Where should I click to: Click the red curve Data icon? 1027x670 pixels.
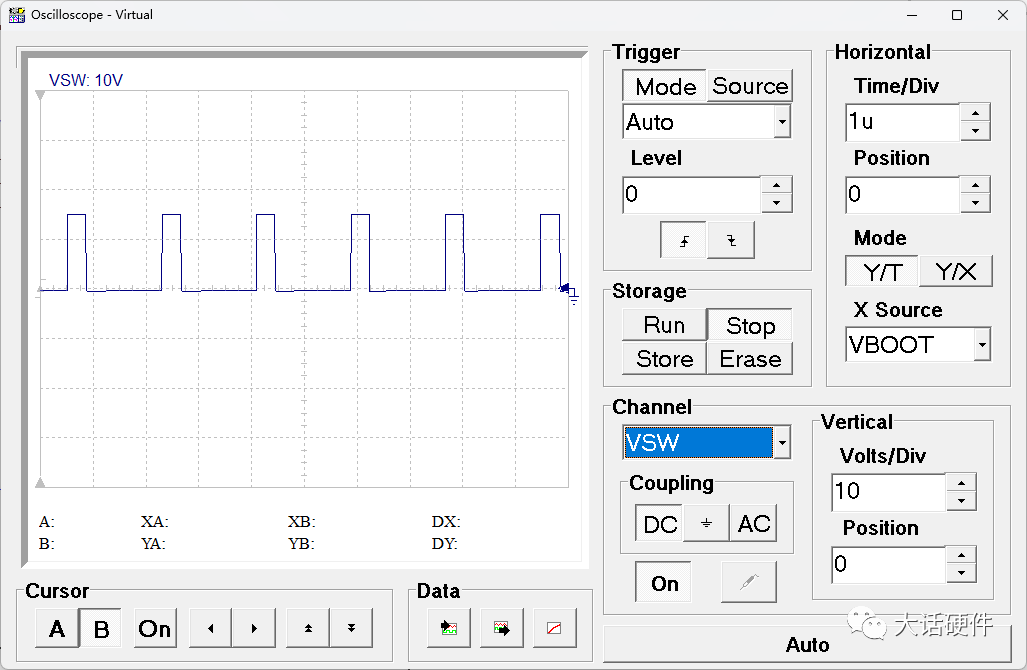554,628
